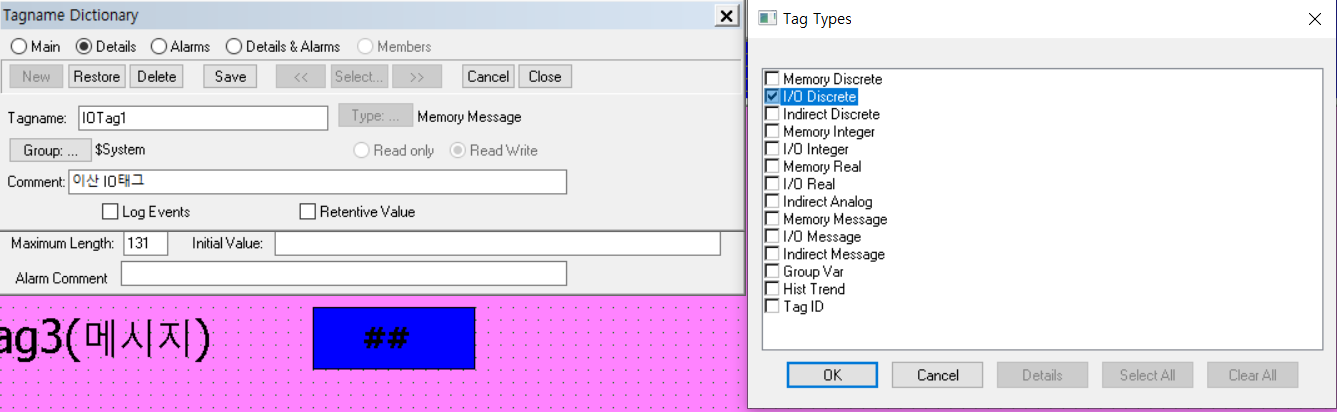
Task: Check the Indirect Message tag type
Action: coord(772,254)
